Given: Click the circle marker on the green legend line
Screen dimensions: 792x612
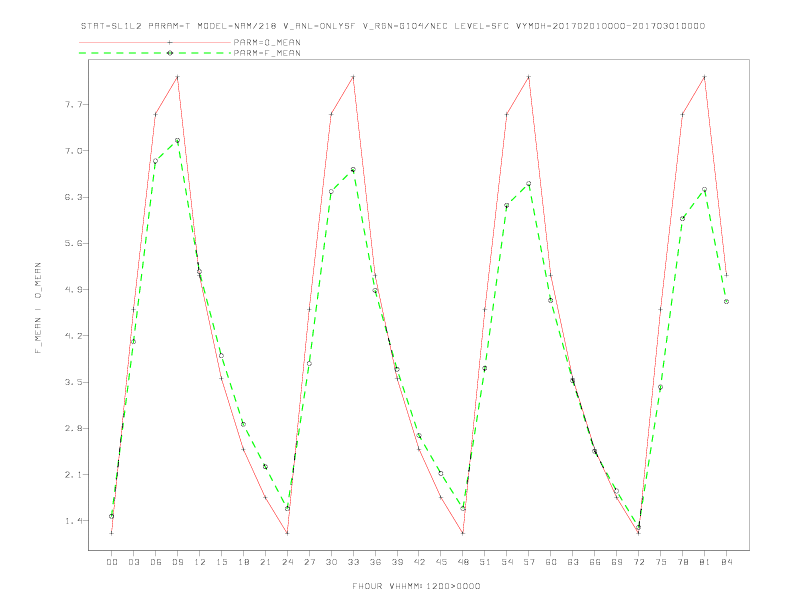Looking at the screenshot, I should (170, 53).
